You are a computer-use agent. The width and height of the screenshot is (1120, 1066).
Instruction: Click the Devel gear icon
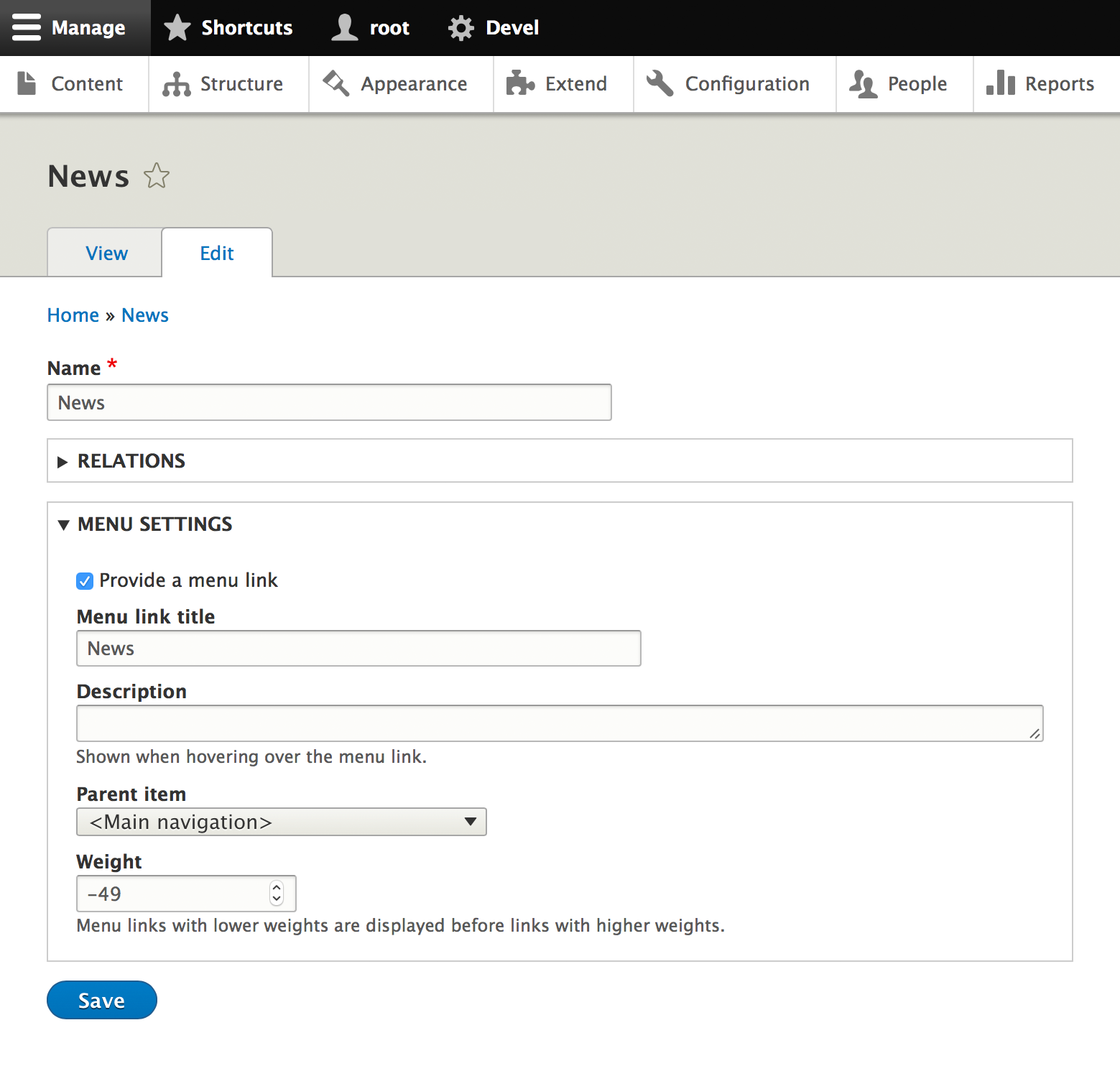461,27
